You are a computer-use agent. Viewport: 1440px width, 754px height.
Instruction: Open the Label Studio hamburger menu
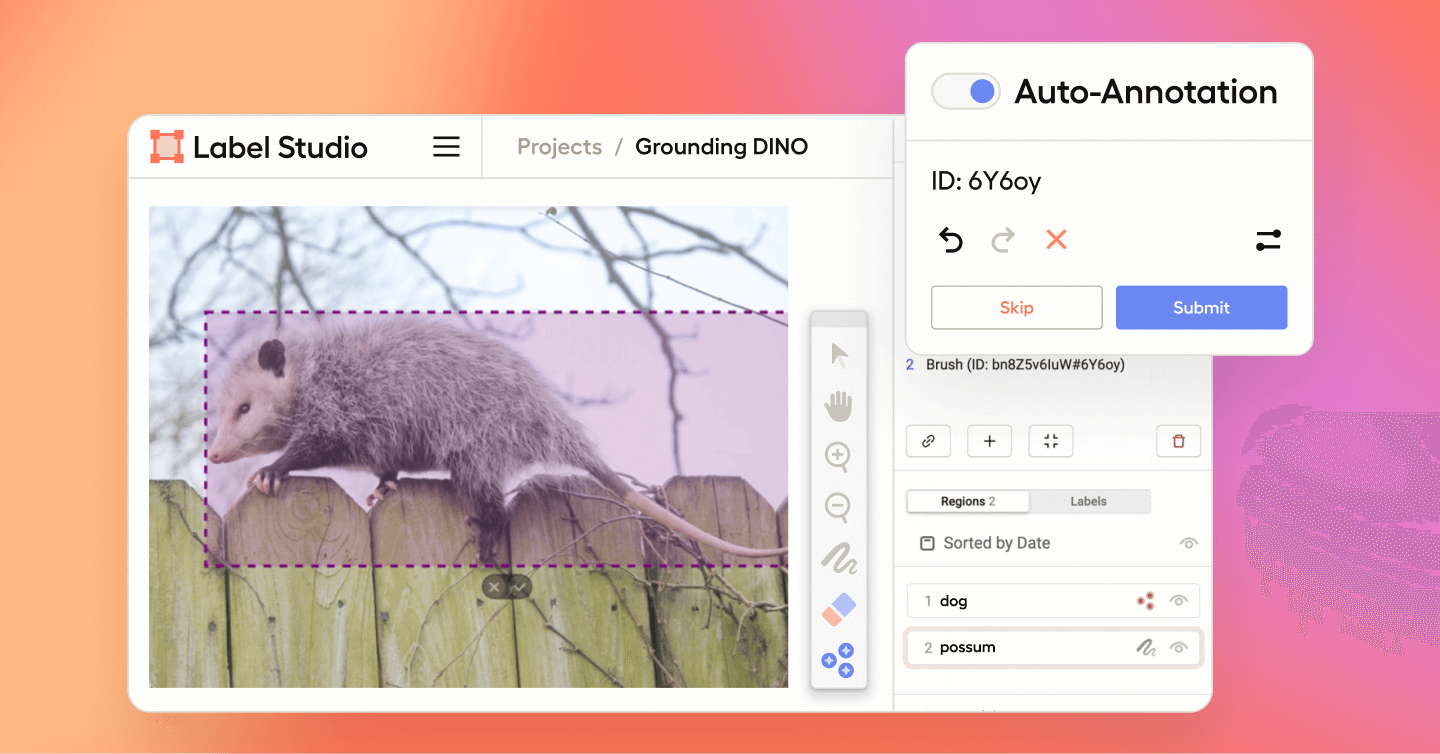pos(446,146)
